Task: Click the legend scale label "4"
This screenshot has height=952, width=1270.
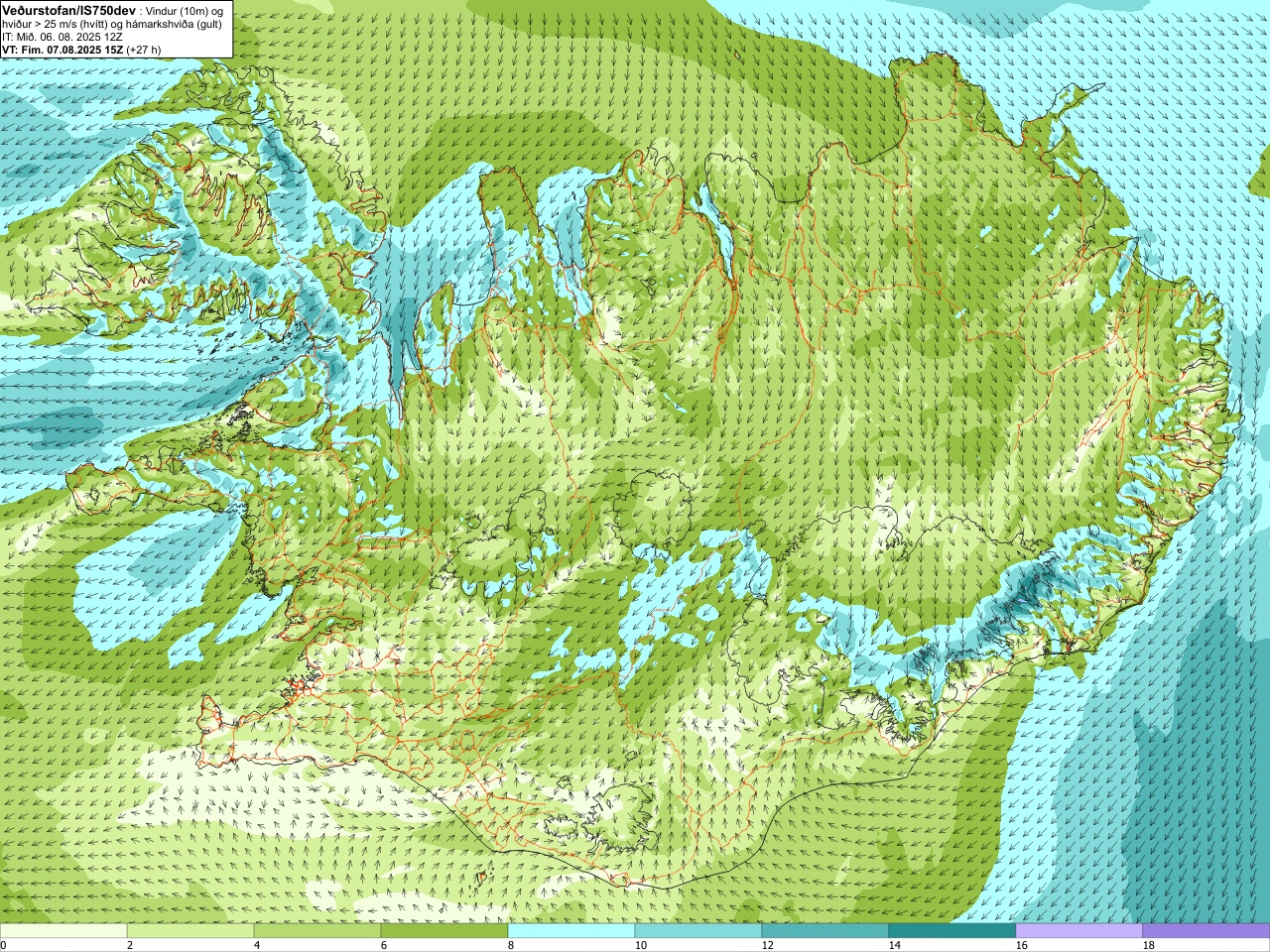Action: coord(257,946)
